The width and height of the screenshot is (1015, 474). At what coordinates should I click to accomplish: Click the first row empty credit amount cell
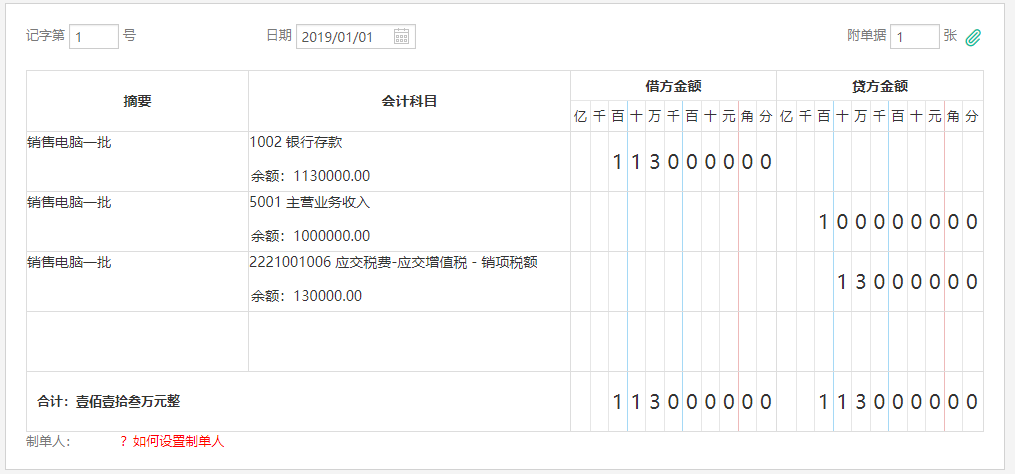[879, 161]
